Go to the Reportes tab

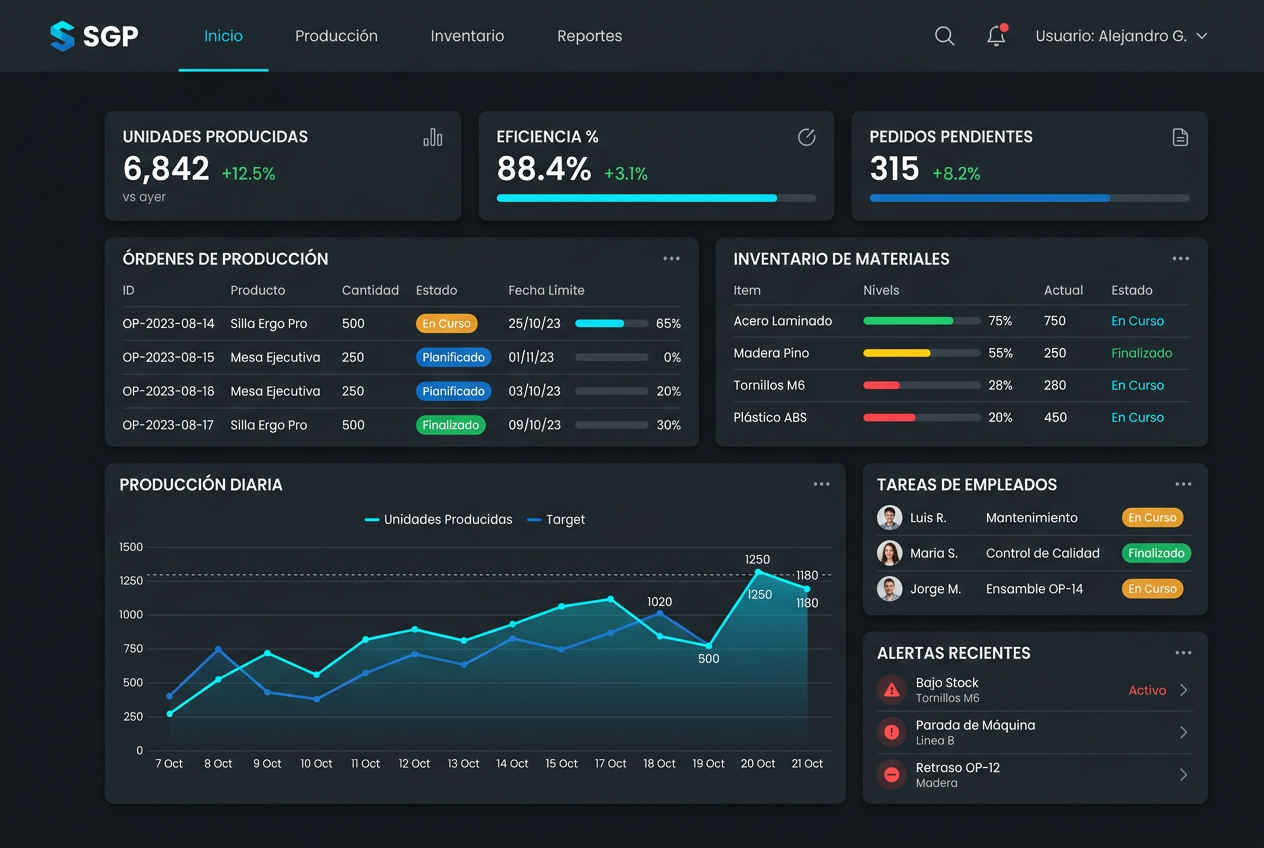pyautogui.click(x=590, y=36)
